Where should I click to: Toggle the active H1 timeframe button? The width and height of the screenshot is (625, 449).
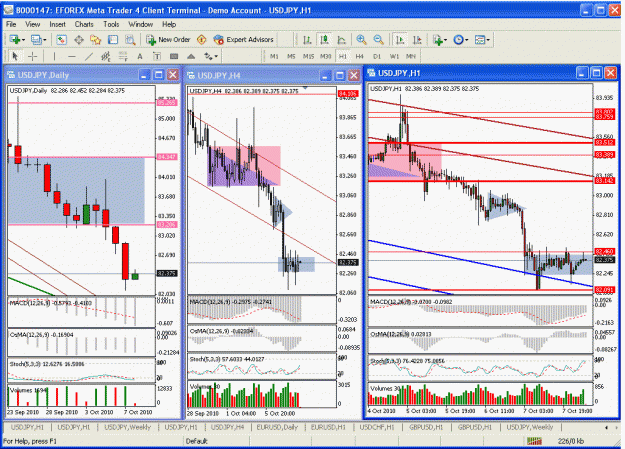click(x=343, y=56)
